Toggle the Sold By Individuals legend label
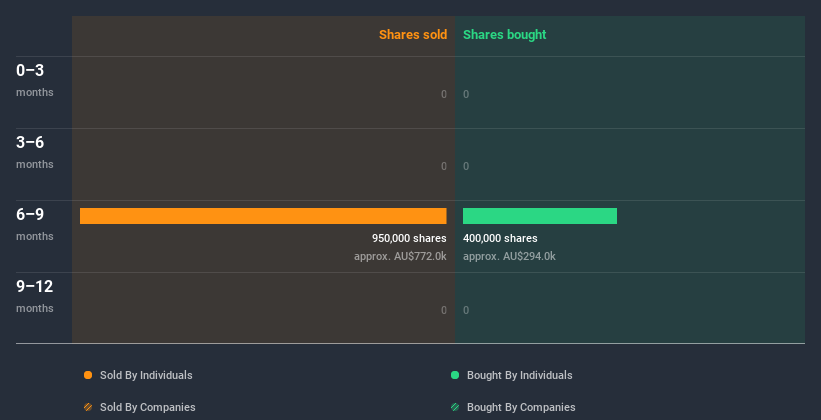The height and width of the screenshot is (420, 821). [x=146, y=375]
